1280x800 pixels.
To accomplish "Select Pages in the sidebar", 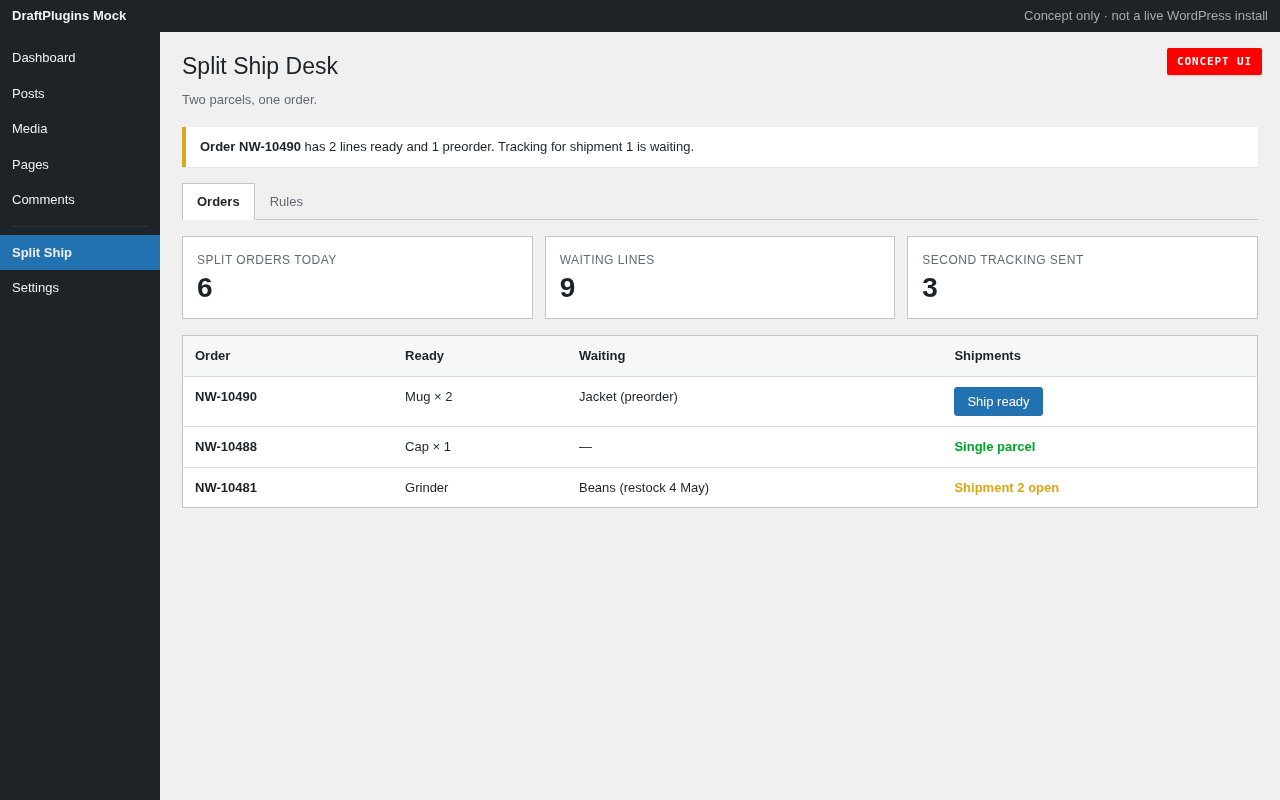I will [80, 165].
